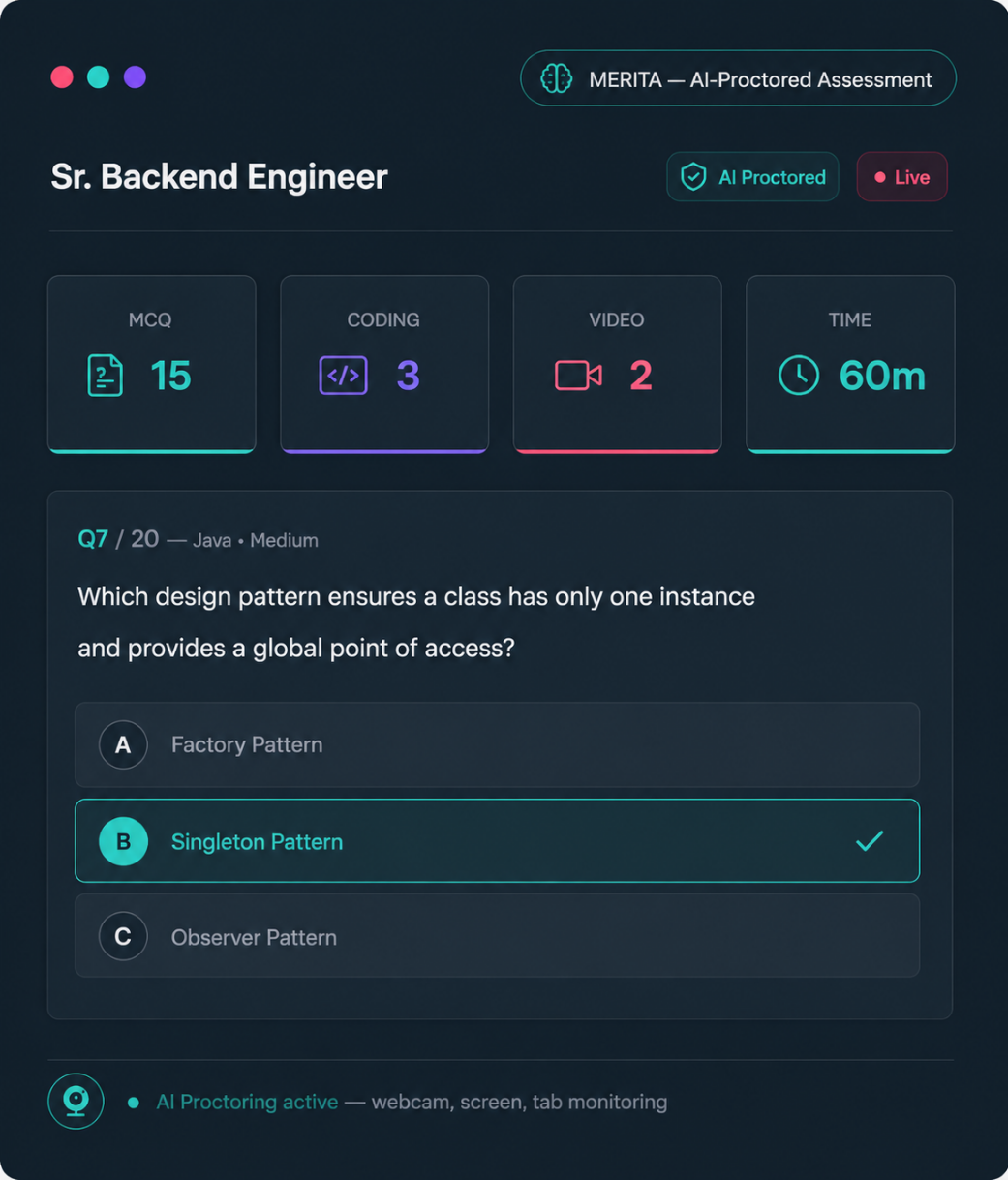Click the webcam, screen, tab monitoring text
Image resolution: width=1008 pixels, height=1180 pixels.
pos(519,1102)
